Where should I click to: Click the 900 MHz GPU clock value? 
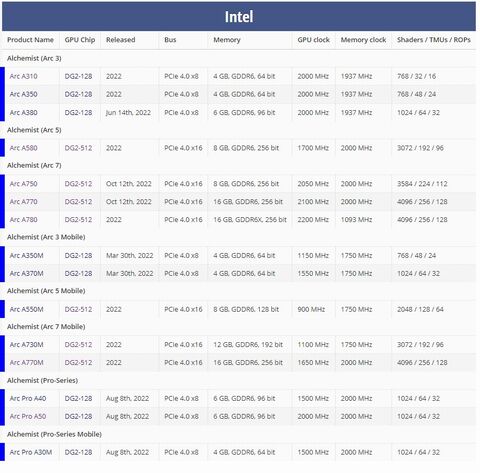[311, 309]
